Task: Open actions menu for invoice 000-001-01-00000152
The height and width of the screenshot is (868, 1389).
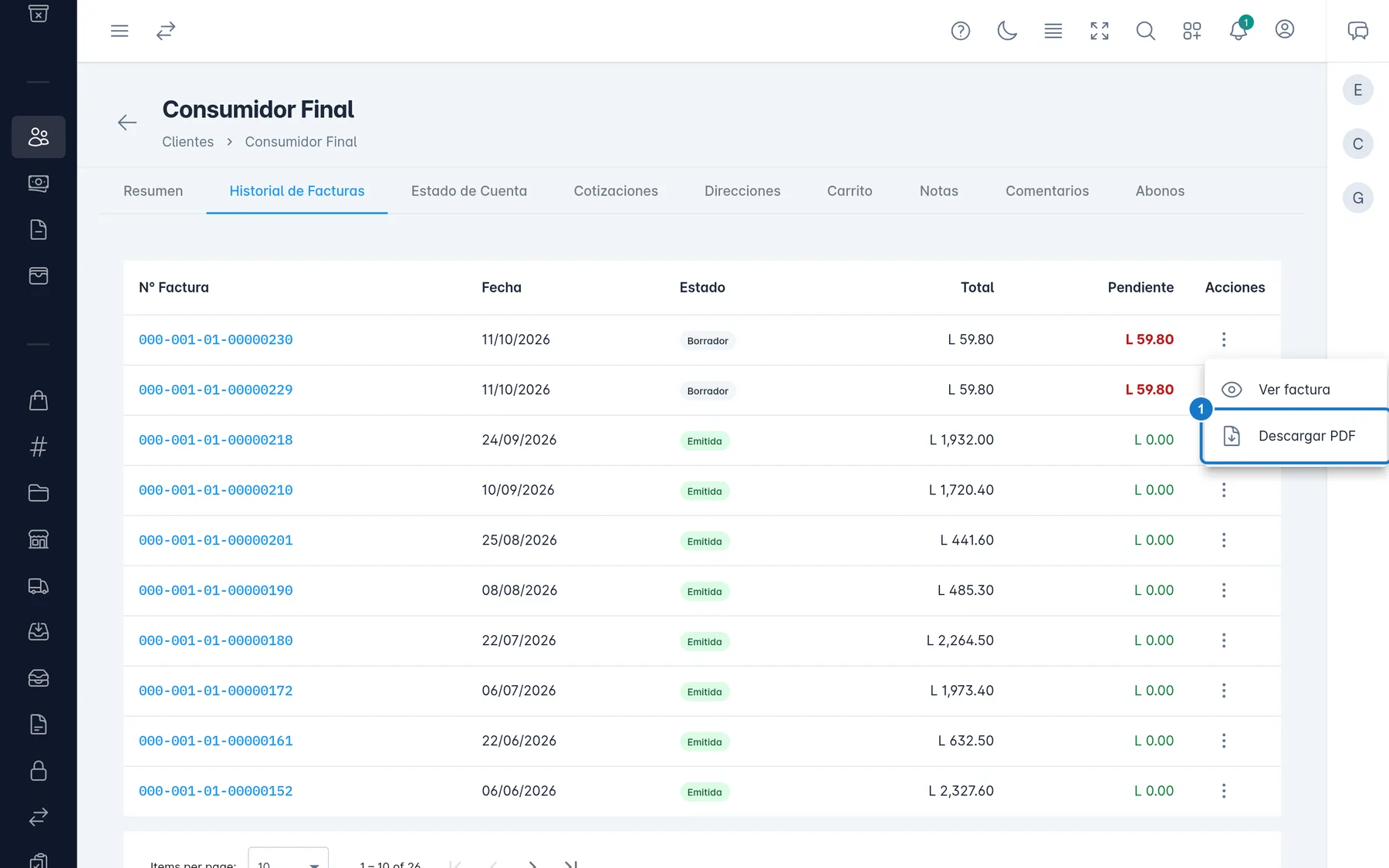Action: click(1224, 791)
